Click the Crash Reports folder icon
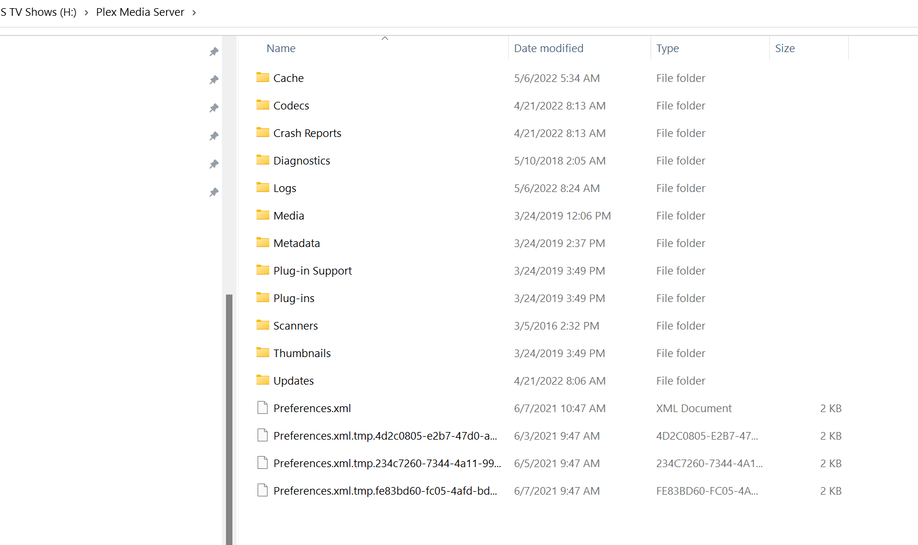Viewport: 918px width, 545px height. (263, 132)
